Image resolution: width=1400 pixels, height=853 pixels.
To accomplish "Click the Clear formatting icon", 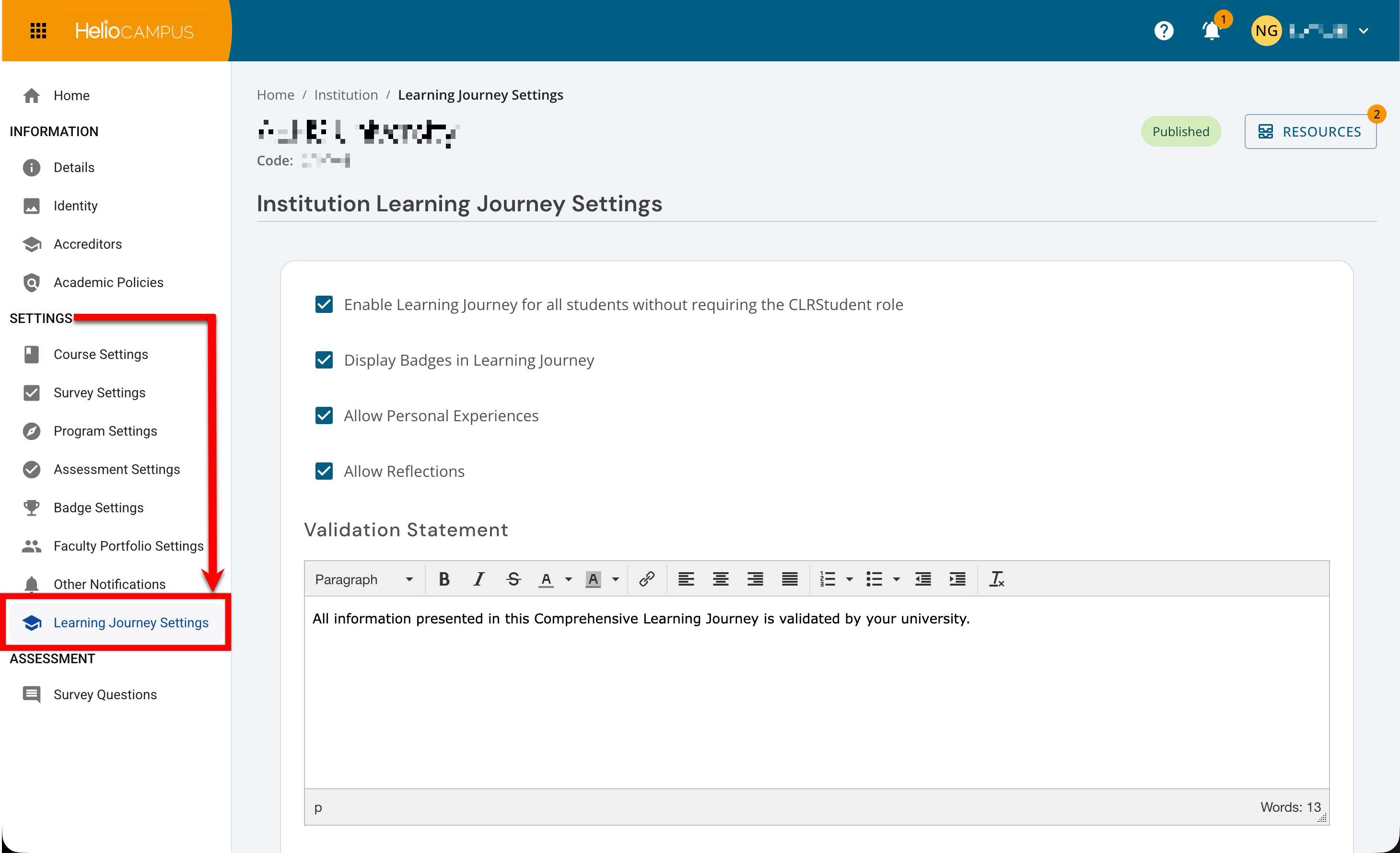I will coord(997,579).
